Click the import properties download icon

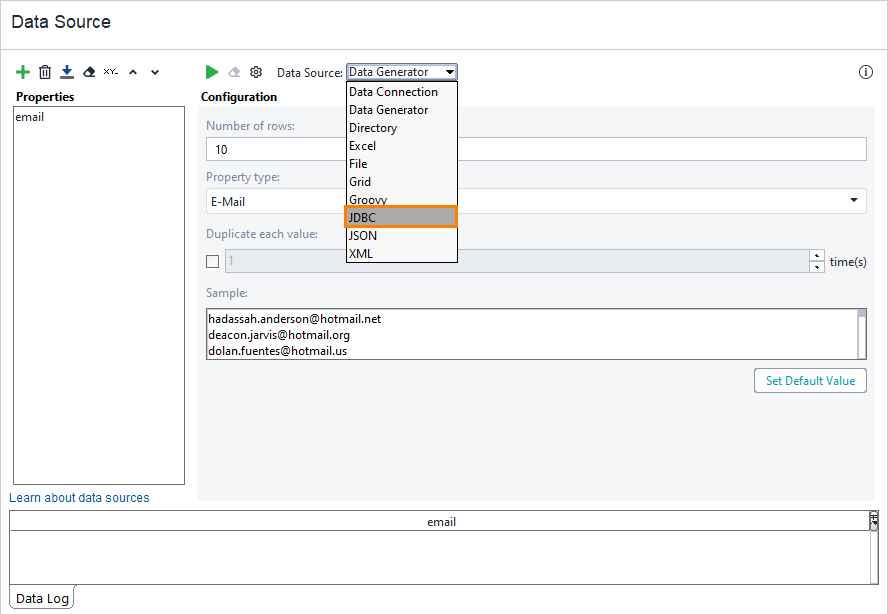point(67,71)
